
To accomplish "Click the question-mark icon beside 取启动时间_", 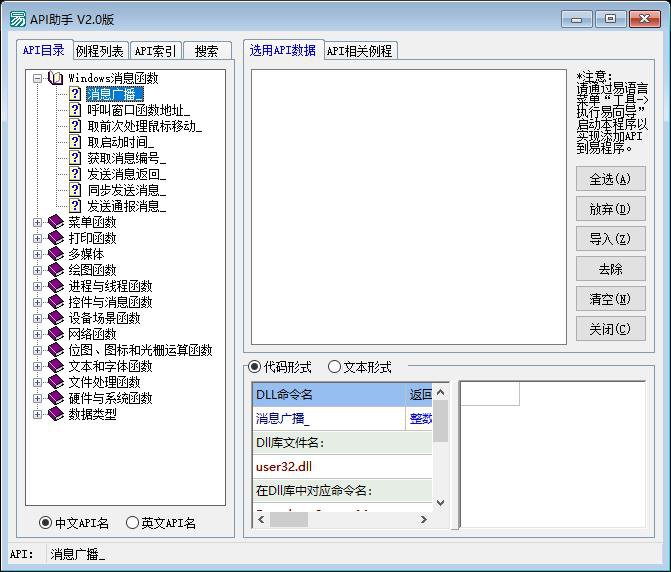I will (x=75, y=142).
